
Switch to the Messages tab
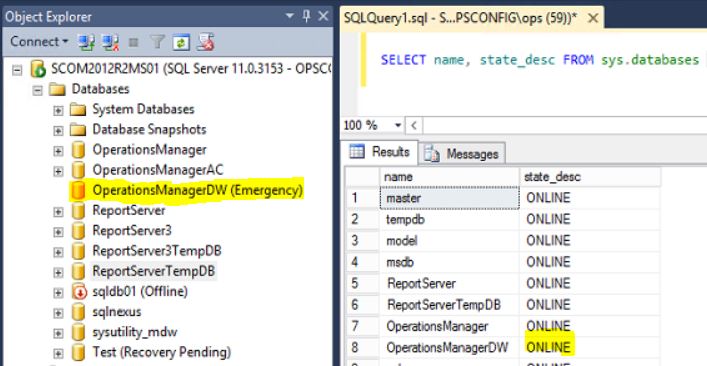(462, 154)
